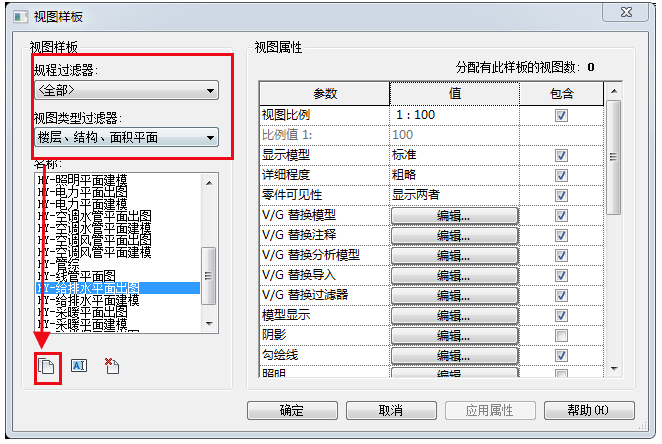Toggle include checkbox for V/G 替换过滤器
Image resolution: width=662 pixels, height=444 pixels.
pos(561,295)
